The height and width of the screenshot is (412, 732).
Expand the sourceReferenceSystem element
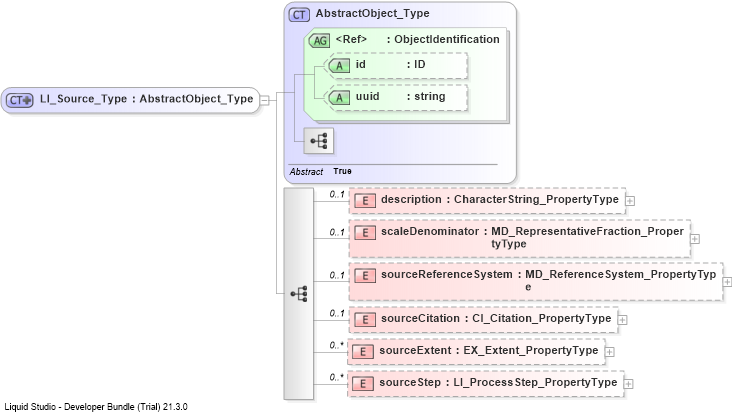click(727, 282)
